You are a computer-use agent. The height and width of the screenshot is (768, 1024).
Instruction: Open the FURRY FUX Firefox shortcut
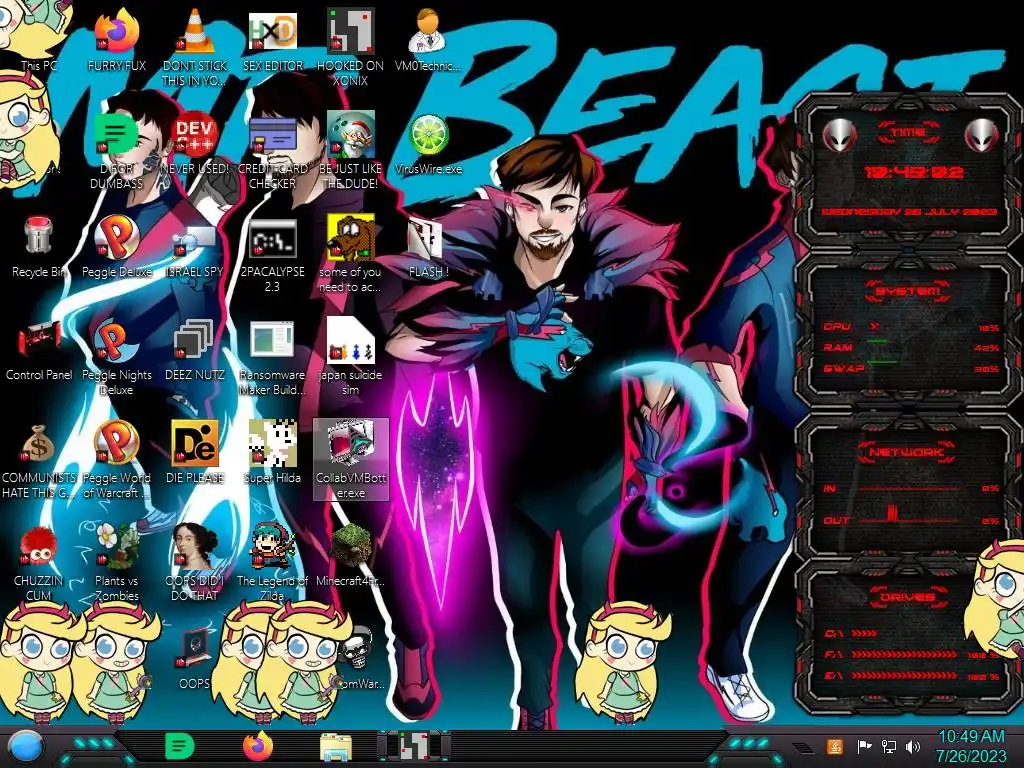116,40
